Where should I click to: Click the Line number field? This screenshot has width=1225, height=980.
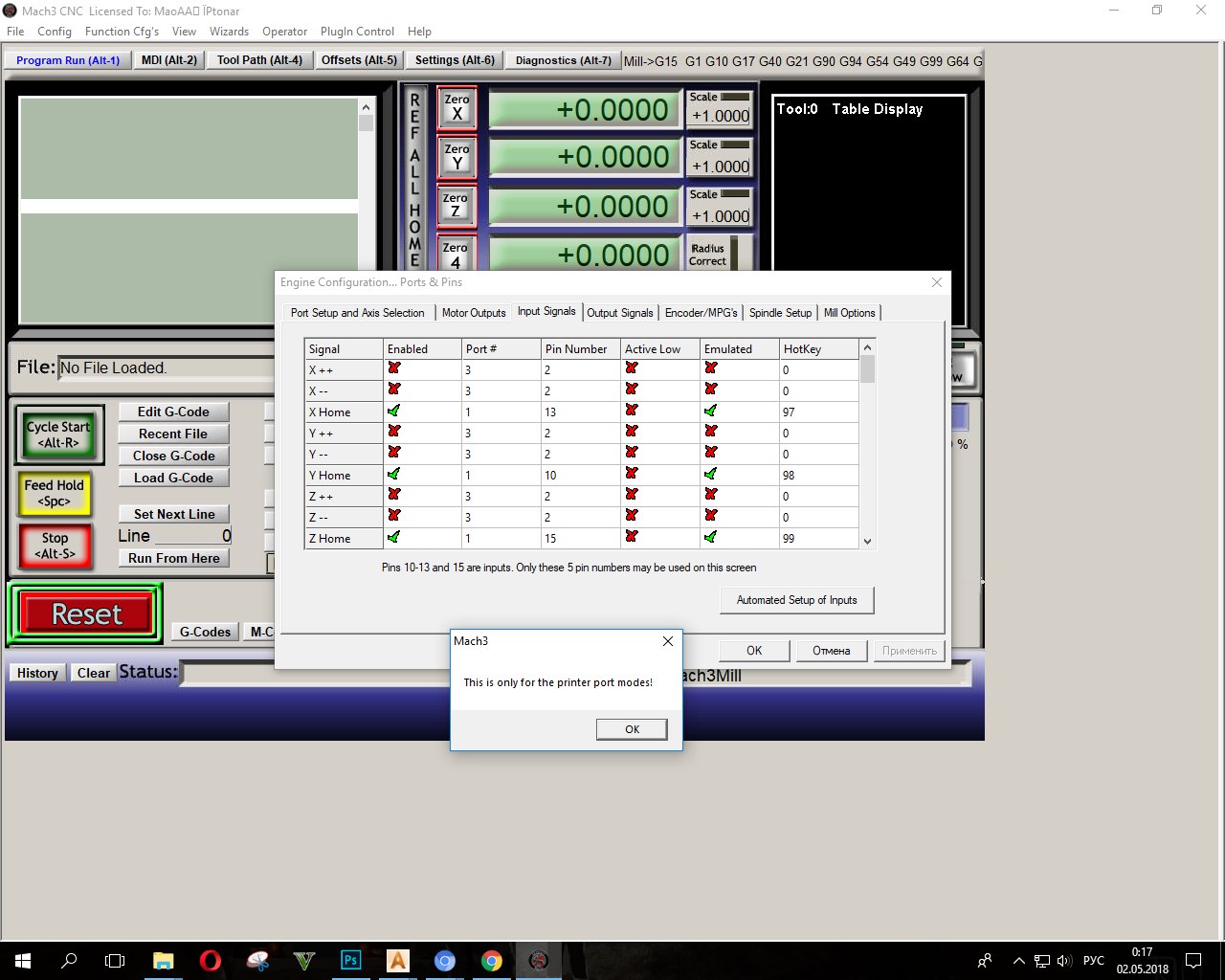pos(192,536)
